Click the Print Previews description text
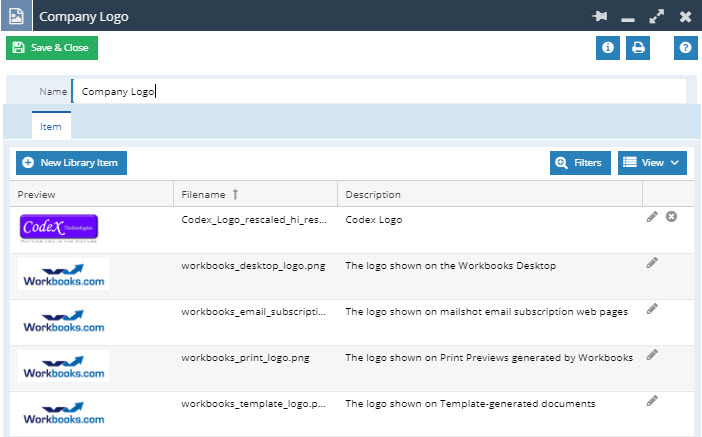The image size is (702, 437). coord(489,358)
